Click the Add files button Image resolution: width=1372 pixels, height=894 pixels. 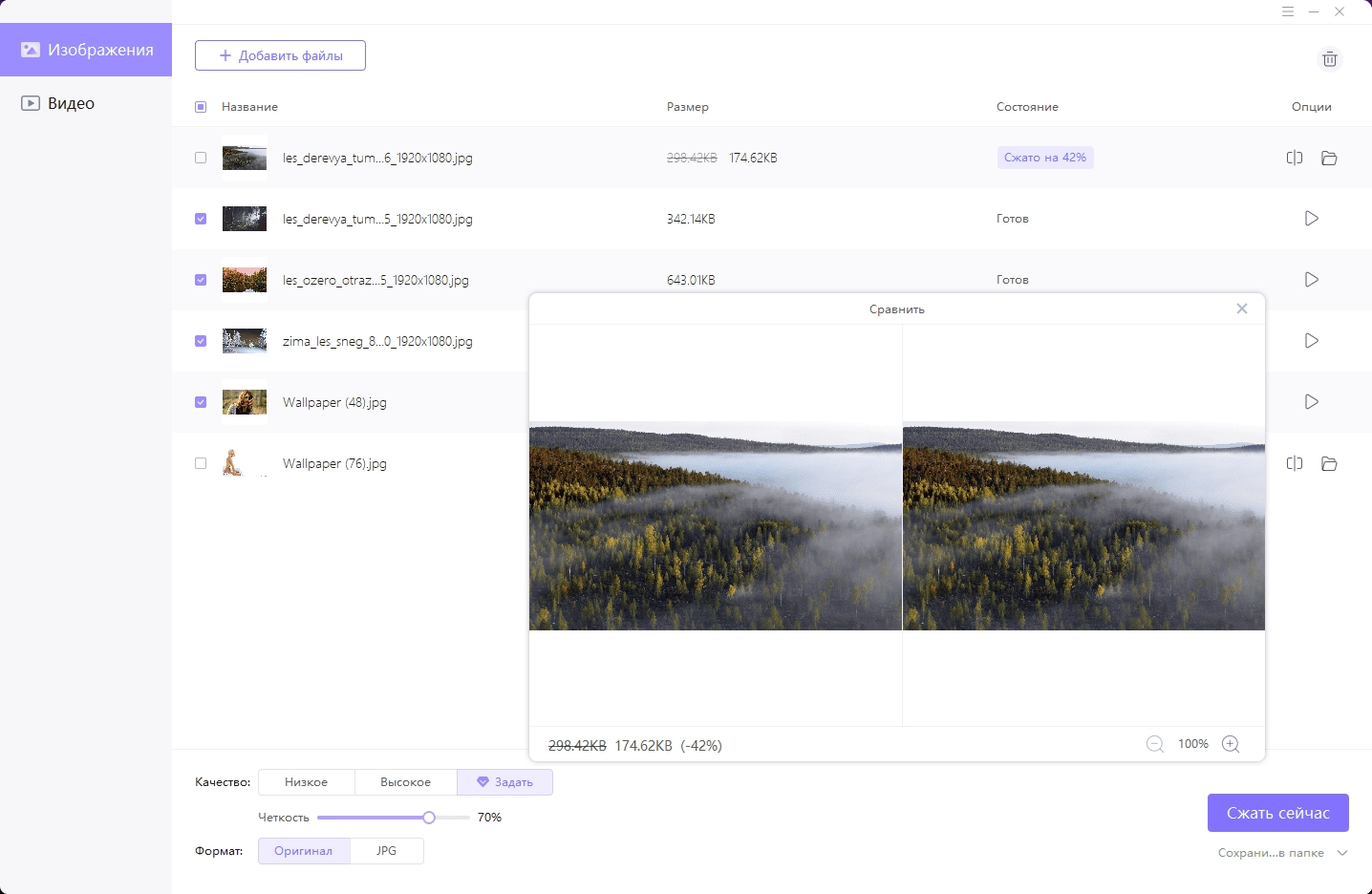click(280, 55)
